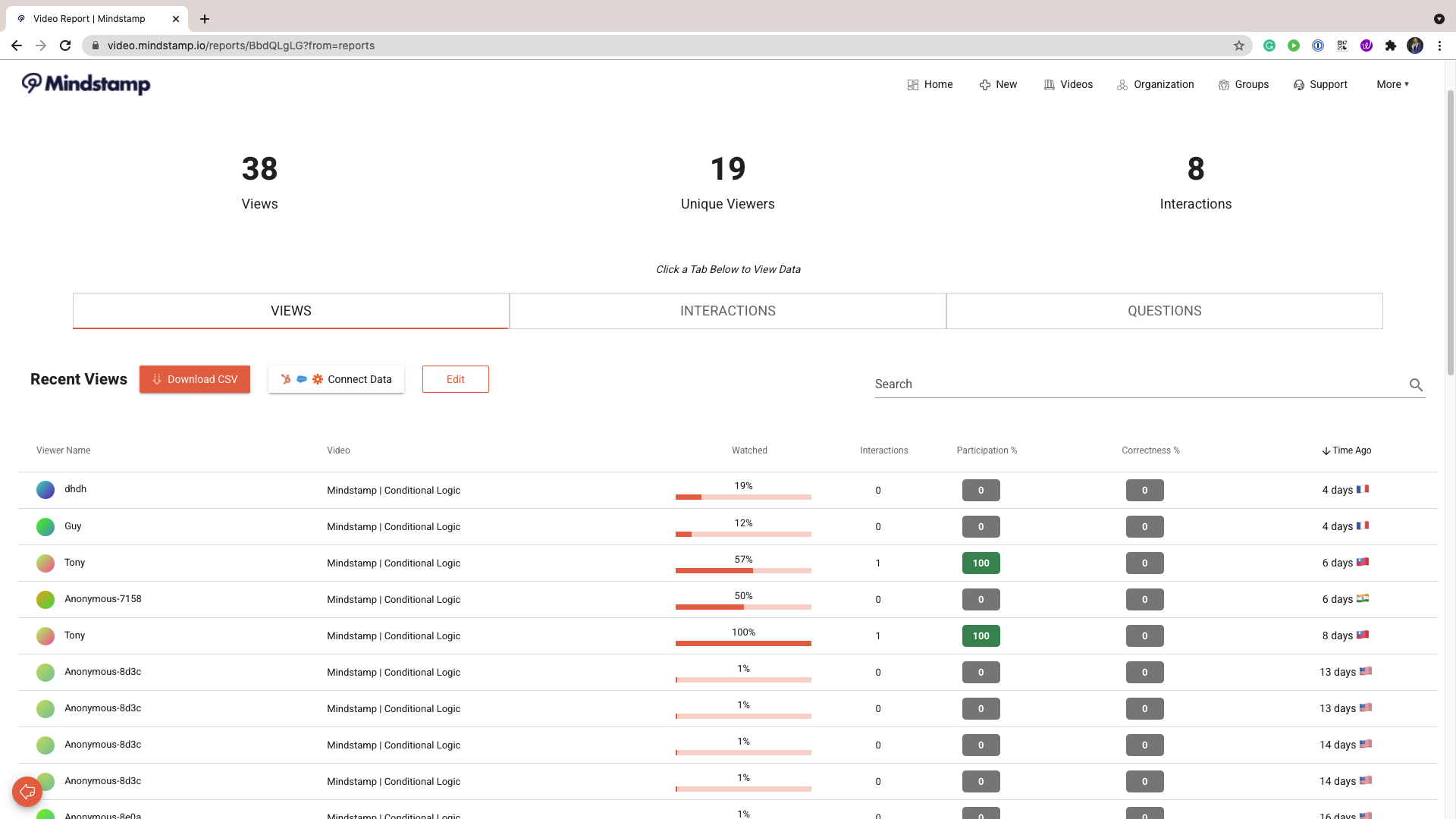This screenshot has height=819, width=1456.
Task: Click the QR code extension icon
Action: tap(1342, 45)
